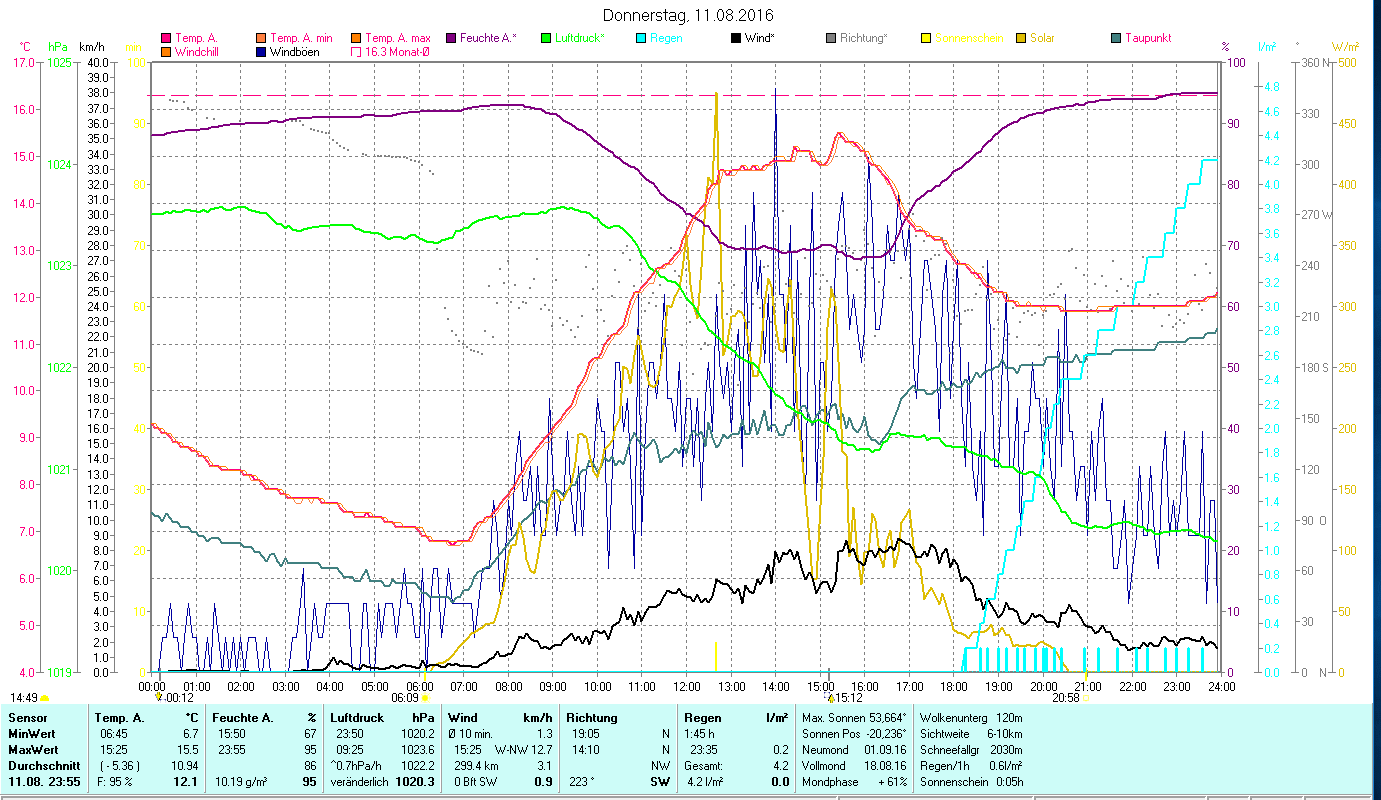This screenshot has height=800, width=1381.
Task: Click the Solar legend swatch
Action: click(x=1021, y=38)
